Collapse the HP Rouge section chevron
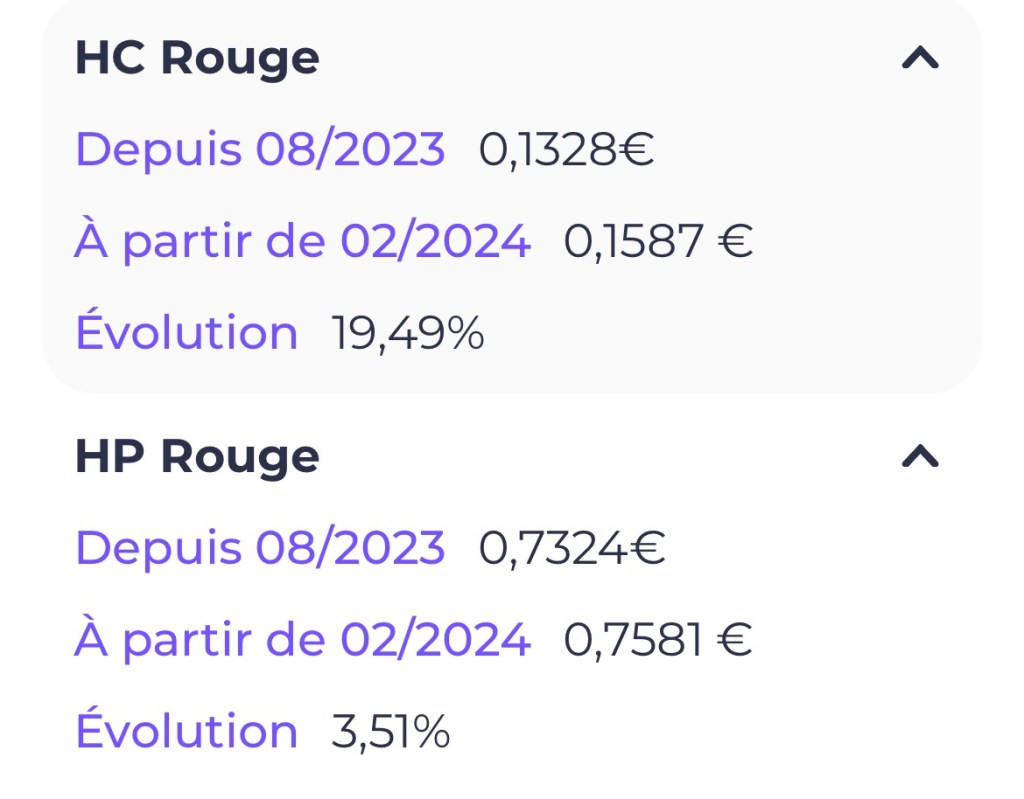This screenshot has width=1024, height=799. coord(920,457)
